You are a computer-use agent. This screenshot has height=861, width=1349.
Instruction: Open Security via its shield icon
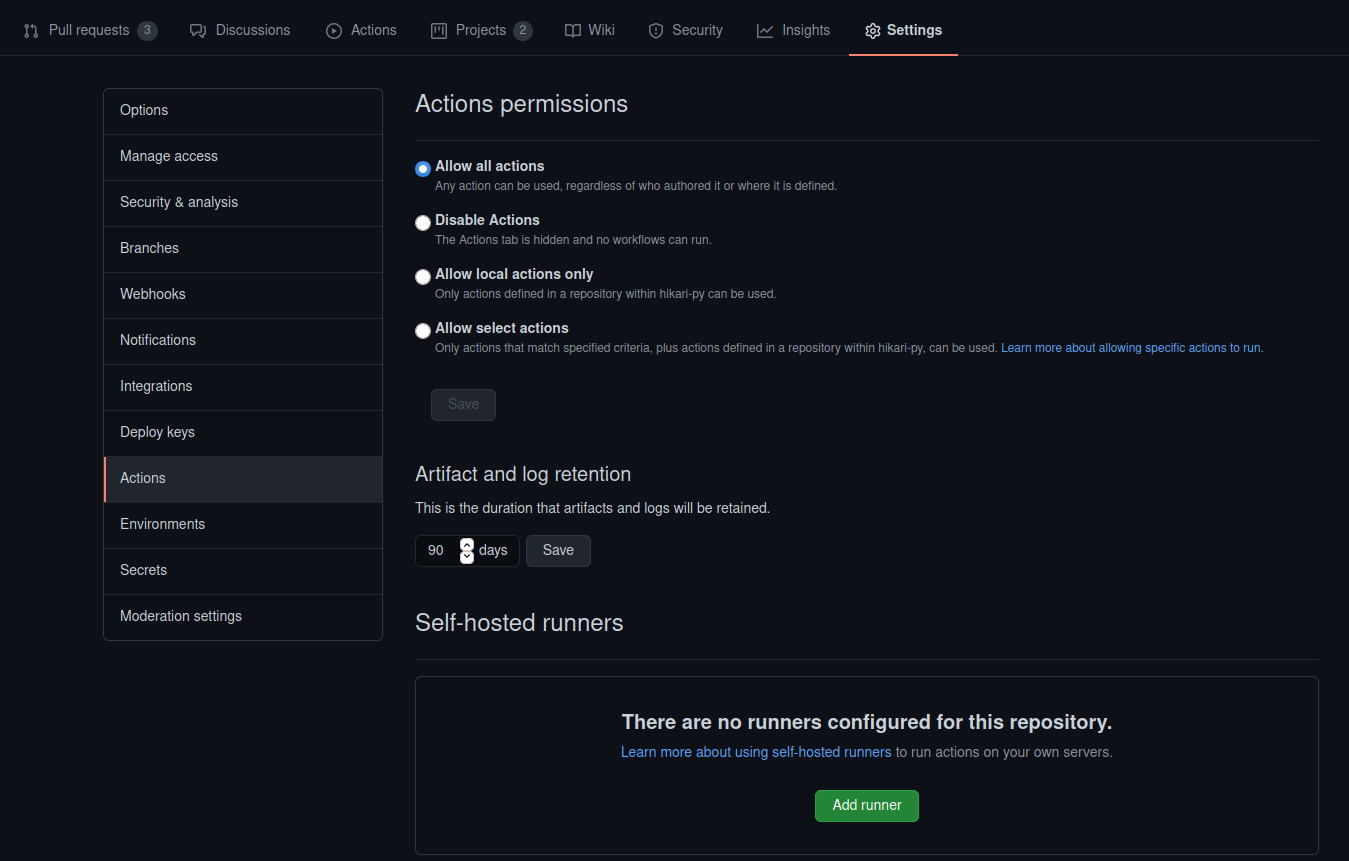tap(655, 30)
